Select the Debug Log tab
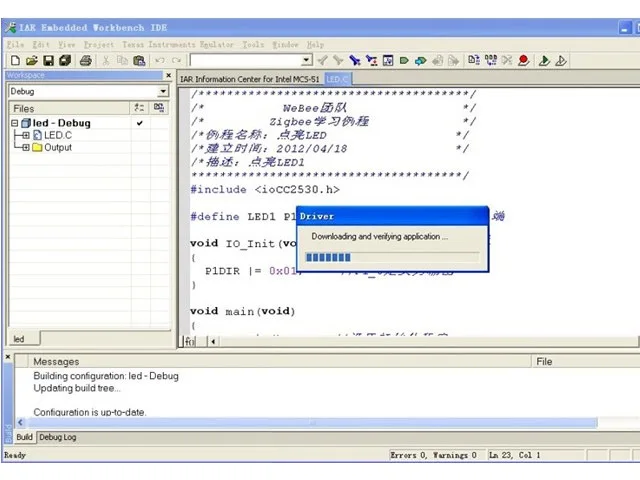 (58, 437)
